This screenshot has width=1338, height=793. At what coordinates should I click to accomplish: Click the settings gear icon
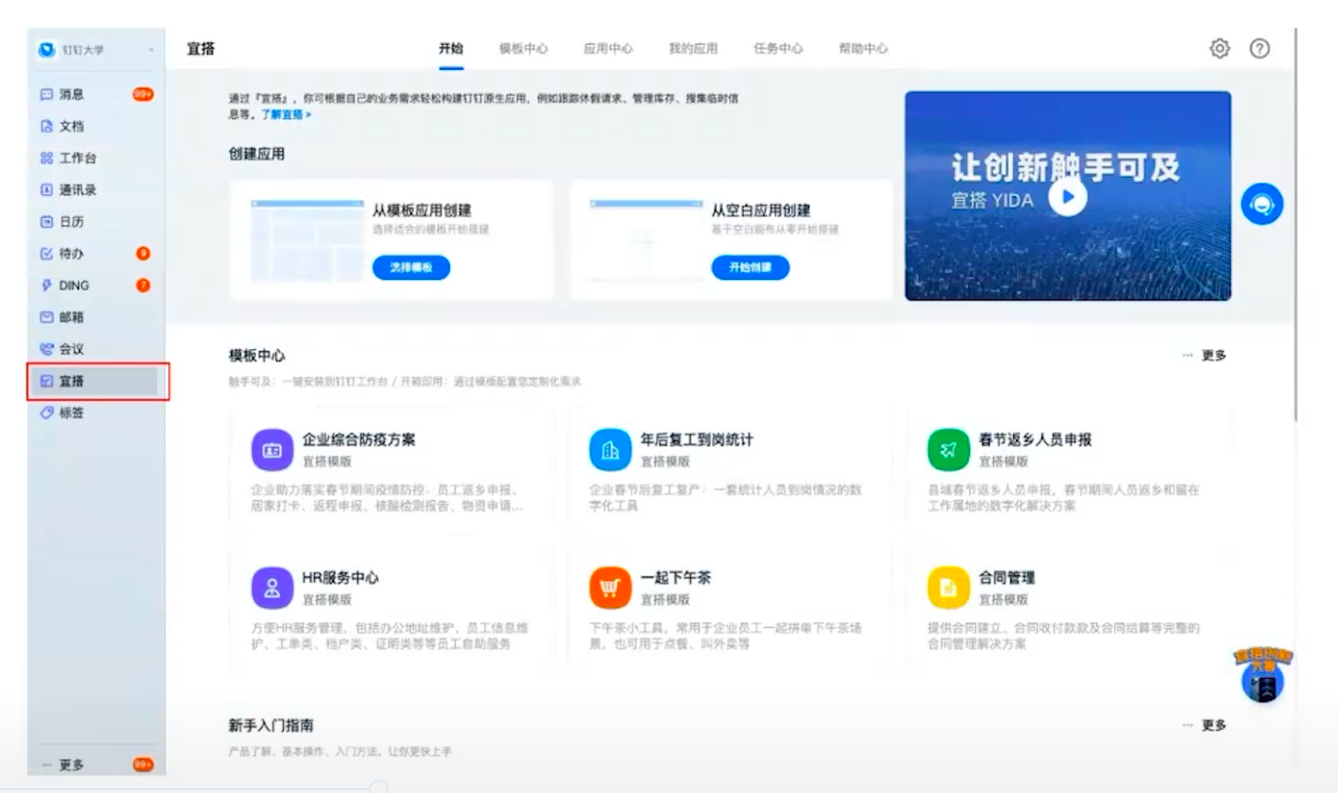(1219, 48)
